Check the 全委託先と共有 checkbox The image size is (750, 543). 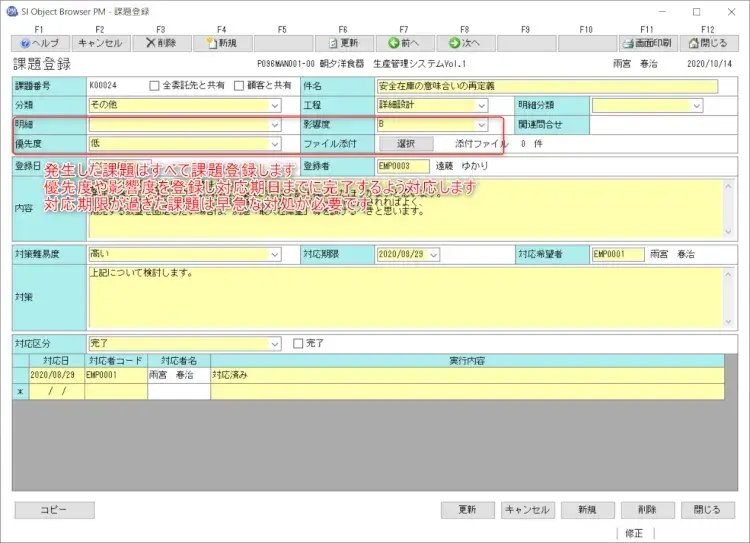(x=154, y=86)
